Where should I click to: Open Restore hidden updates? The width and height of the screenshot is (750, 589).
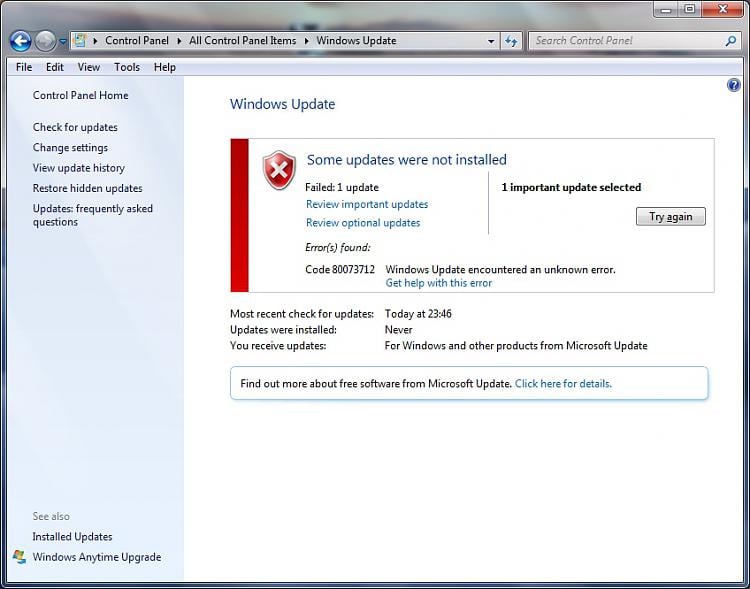point(88,189)
